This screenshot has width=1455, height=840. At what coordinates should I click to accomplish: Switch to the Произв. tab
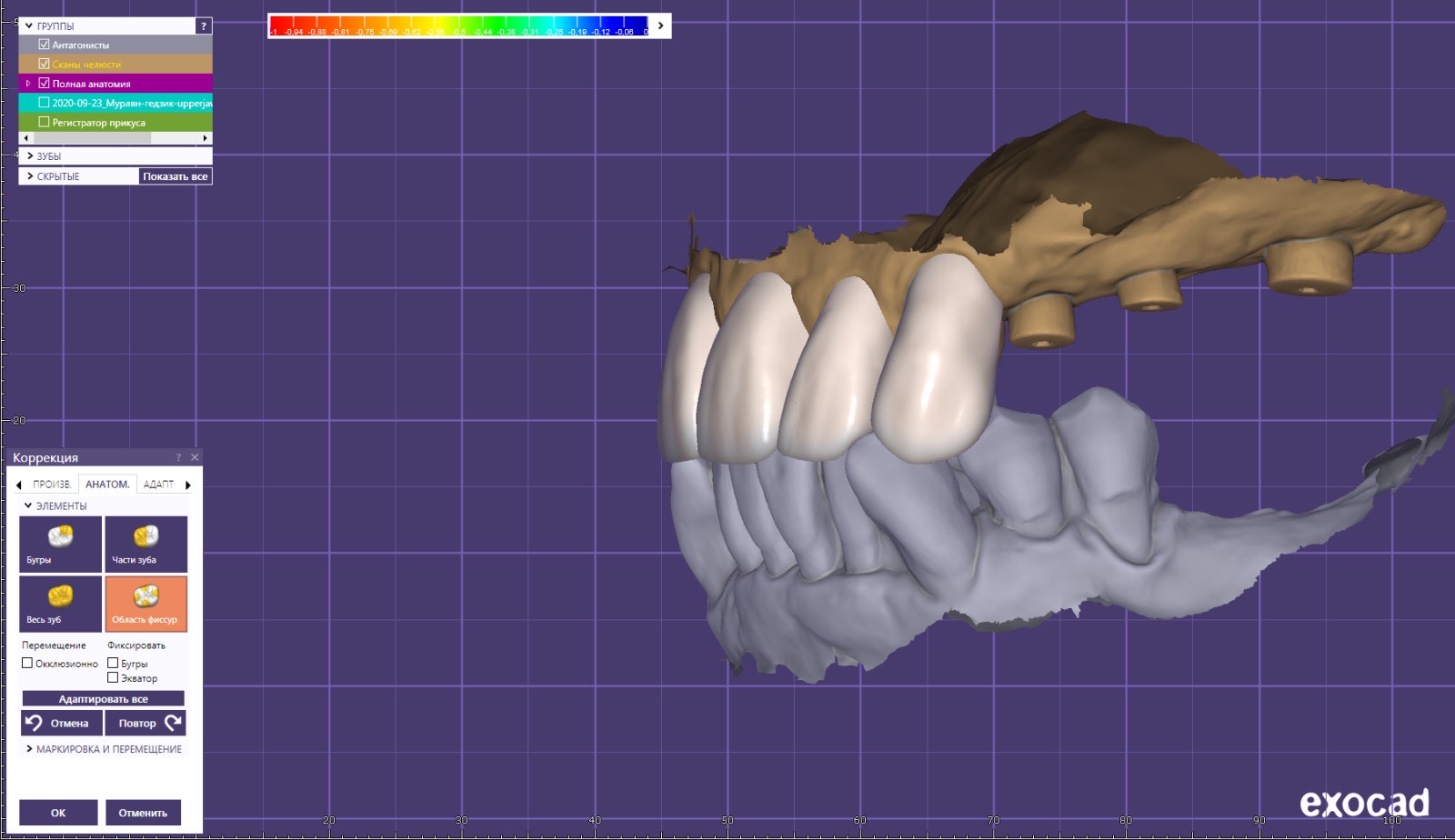pos(52,485)
